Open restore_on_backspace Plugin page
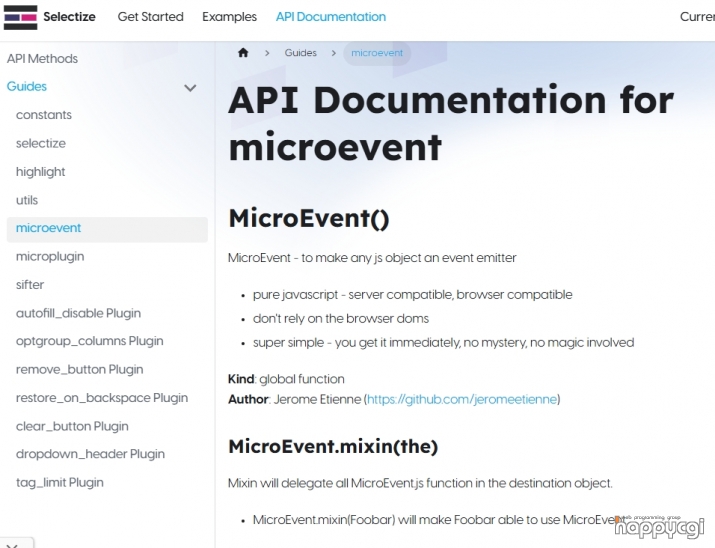Screen dimensions: 715x548 point(102,398)
